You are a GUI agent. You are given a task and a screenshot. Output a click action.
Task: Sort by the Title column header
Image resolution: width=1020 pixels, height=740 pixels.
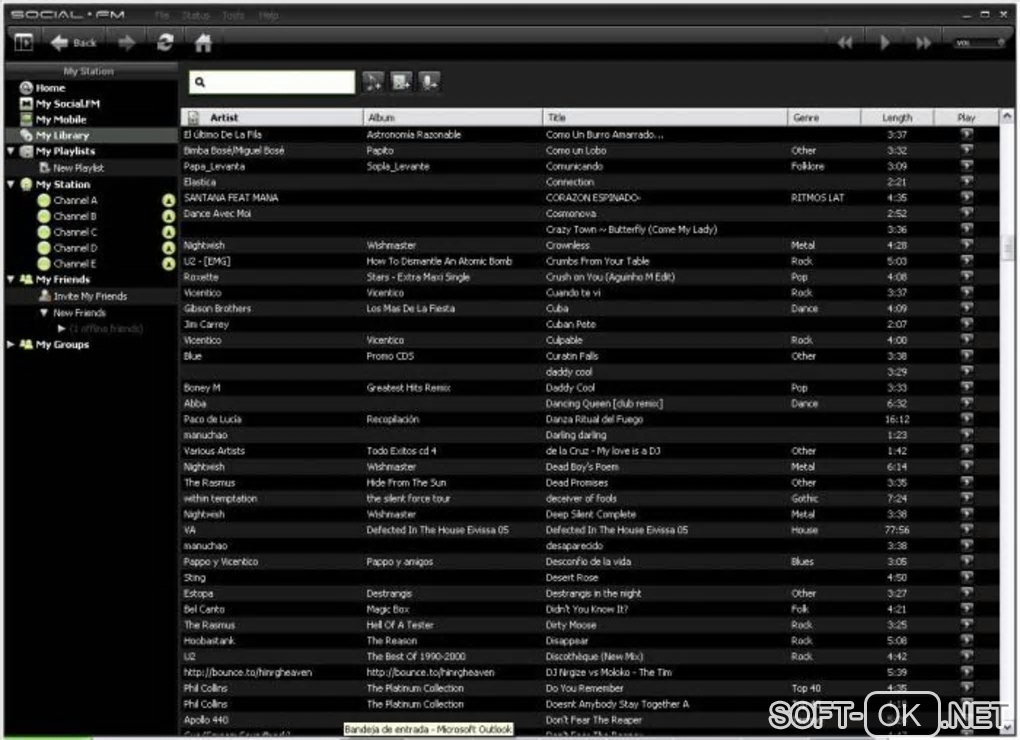point(665,118)
